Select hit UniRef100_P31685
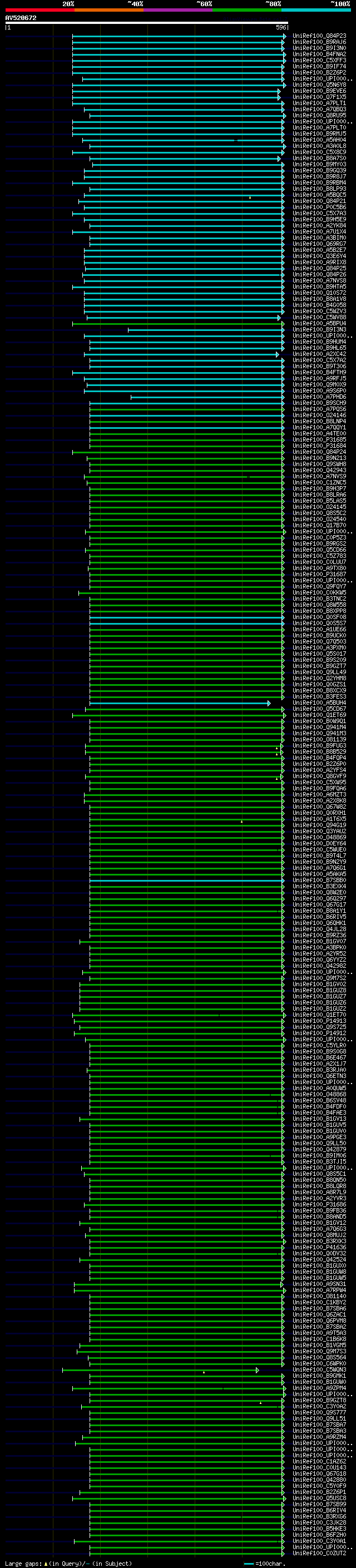356x1568 pixels. click(319, 439)
